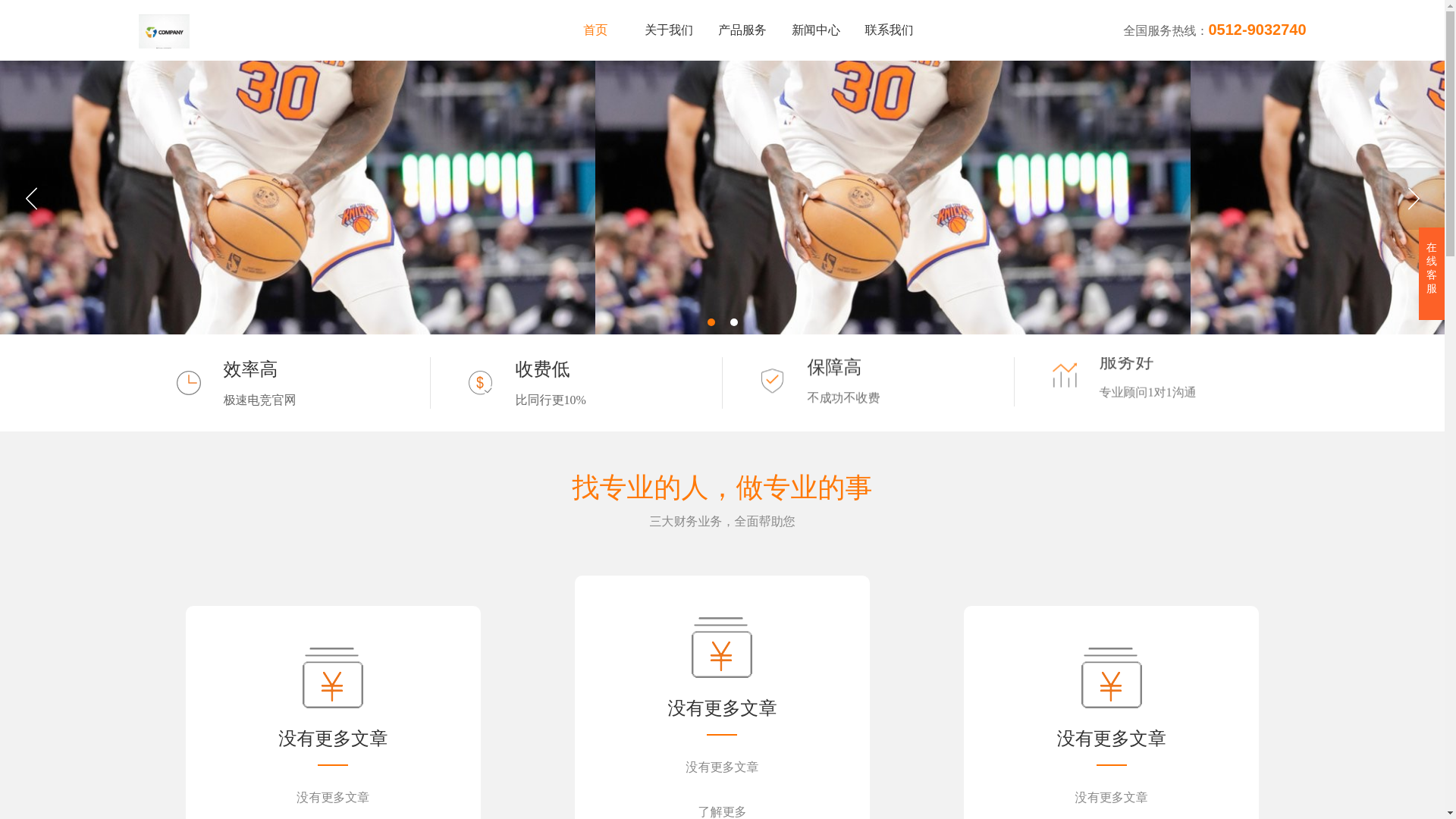Click the chart icon beside 服务好
The width and height of the screenshot is (1456, 819).
pyautogui.click(x=1064, y=375)
